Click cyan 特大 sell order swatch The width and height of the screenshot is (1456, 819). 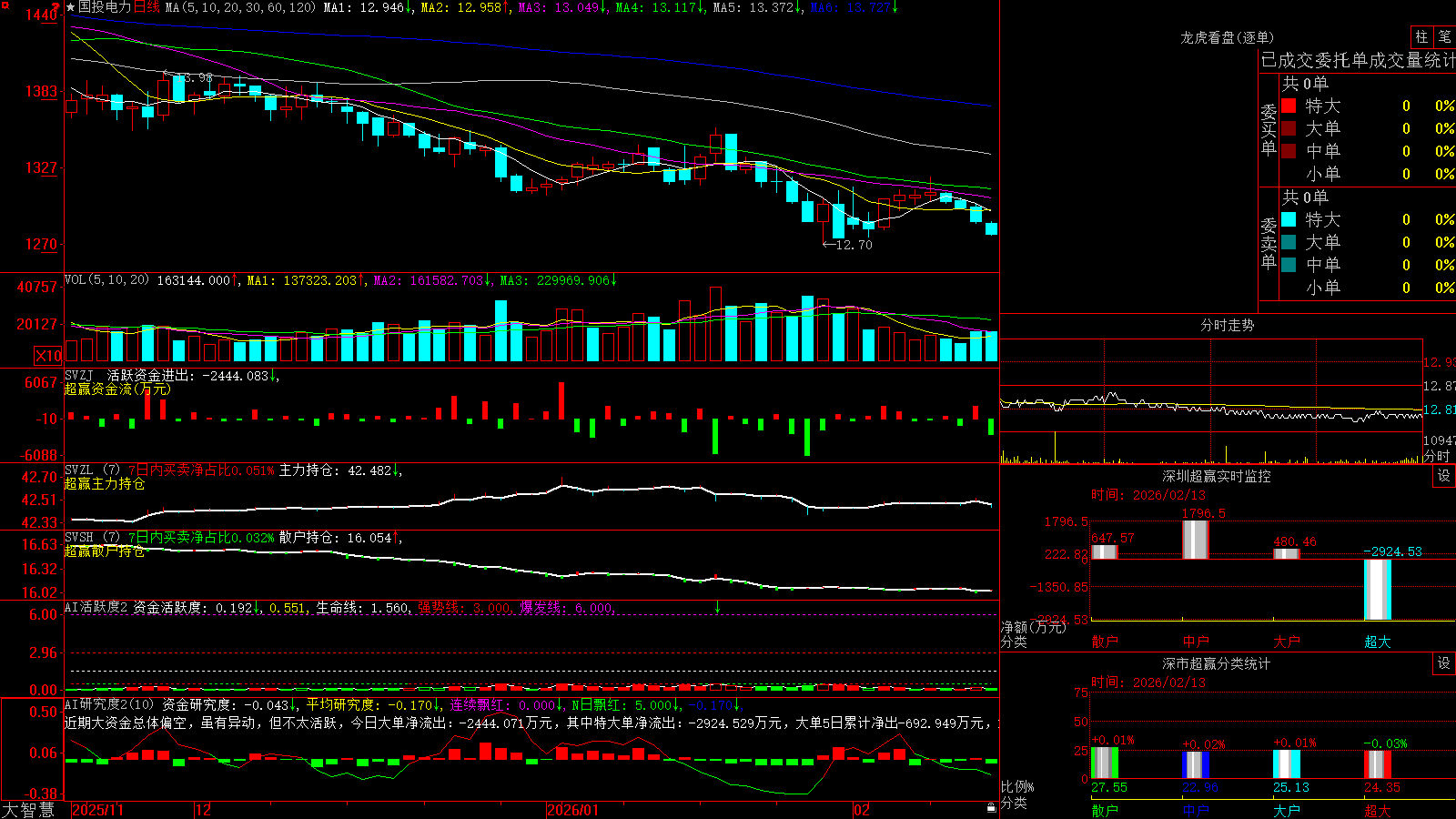(x=1289, y=219)
